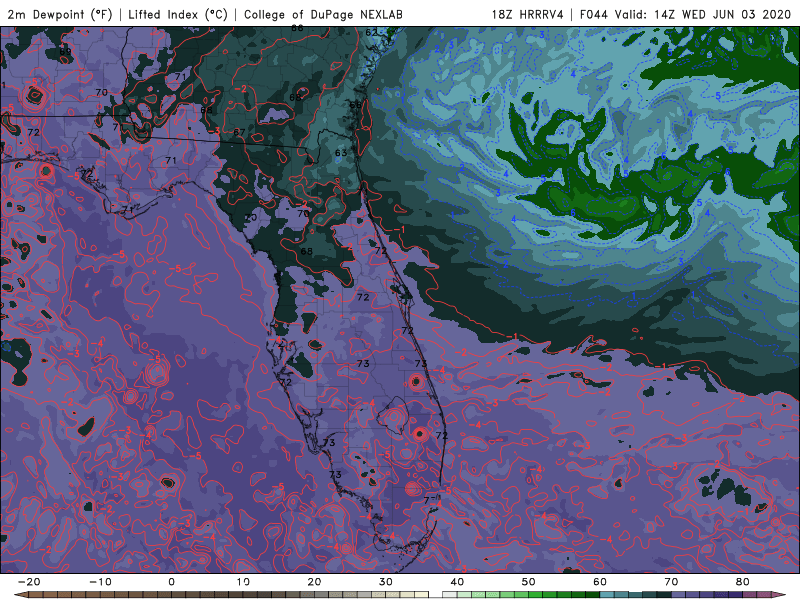Click the 30 tick label on color scale
The width and height of the screenshot is (800, 600).
386,582
